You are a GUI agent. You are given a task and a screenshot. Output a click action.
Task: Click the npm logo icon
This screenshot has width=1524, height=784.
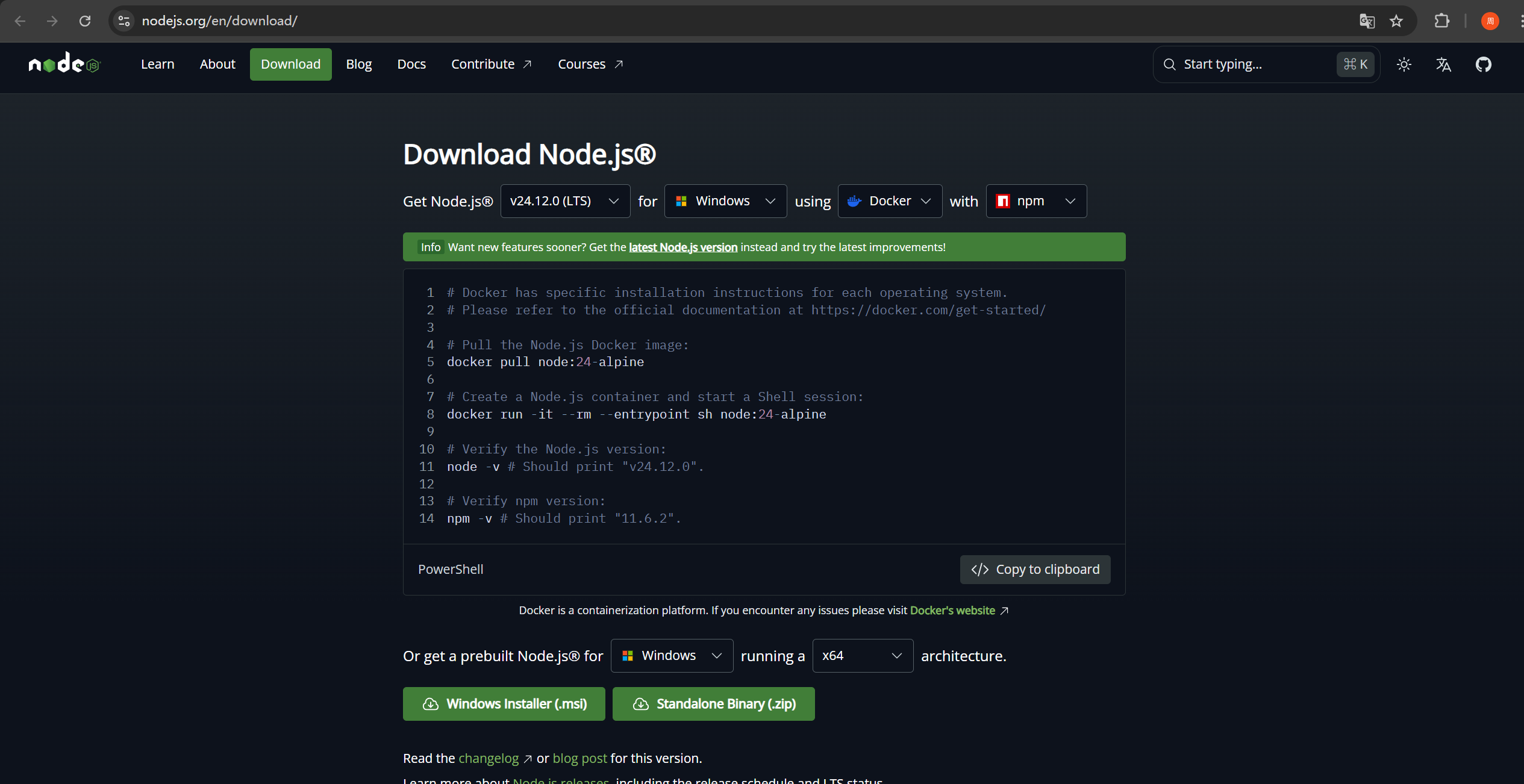[1003, 201]
